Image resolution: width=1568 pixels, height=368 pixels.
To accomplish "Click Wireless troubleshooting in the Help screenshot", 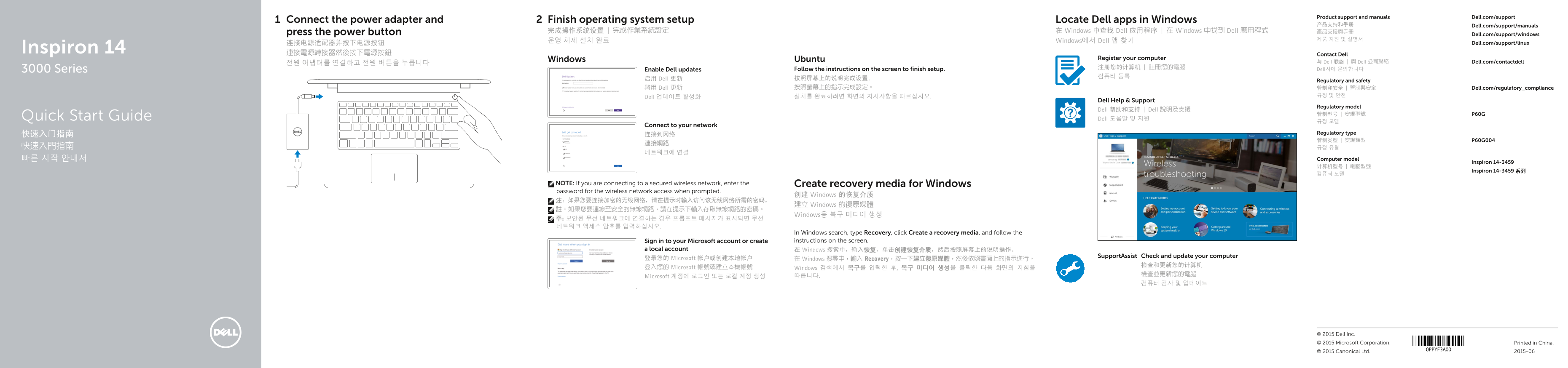I will [x=1174, y=168].
